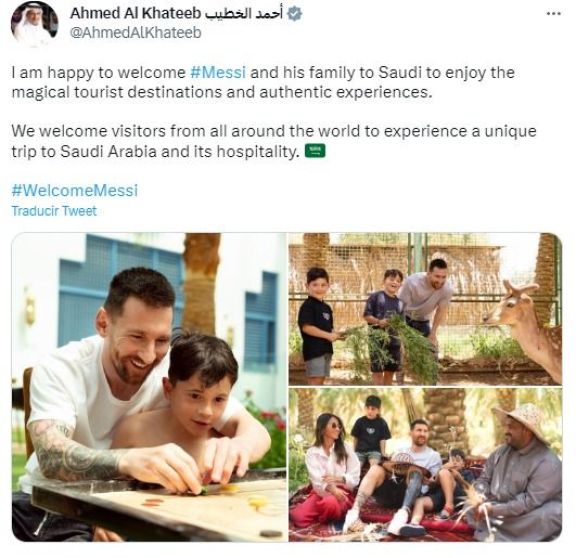
Task: Click the wooden game board in the photo
Action: coord(162,509)
